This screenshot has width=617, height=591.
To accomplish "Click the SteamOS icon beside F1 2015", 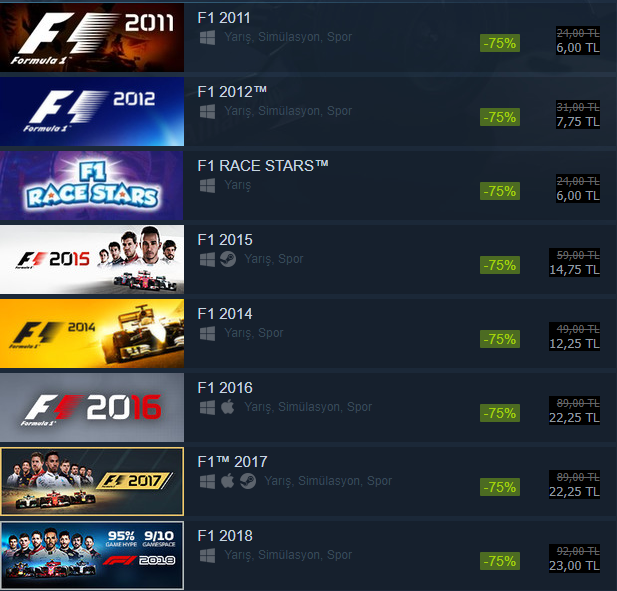I will click(228, 260).
